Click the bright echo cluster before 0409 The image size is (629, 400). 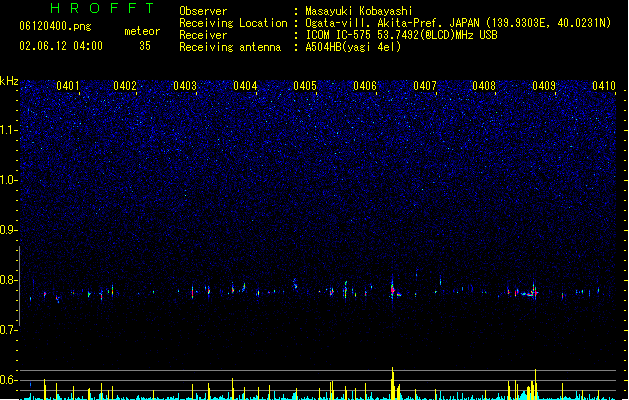point(529,293)
